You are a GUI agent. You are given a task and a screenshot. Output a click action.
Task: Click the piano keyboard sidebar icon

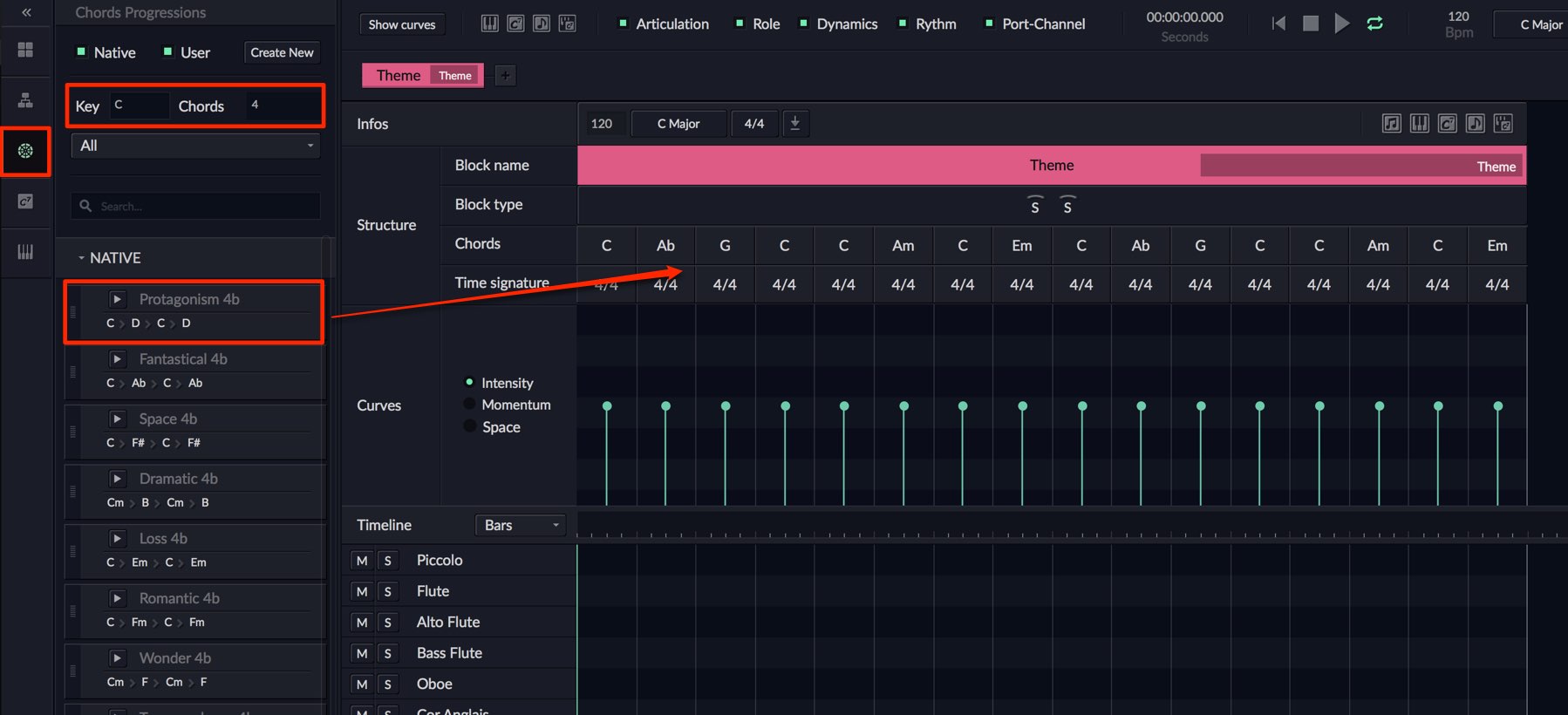25,252
